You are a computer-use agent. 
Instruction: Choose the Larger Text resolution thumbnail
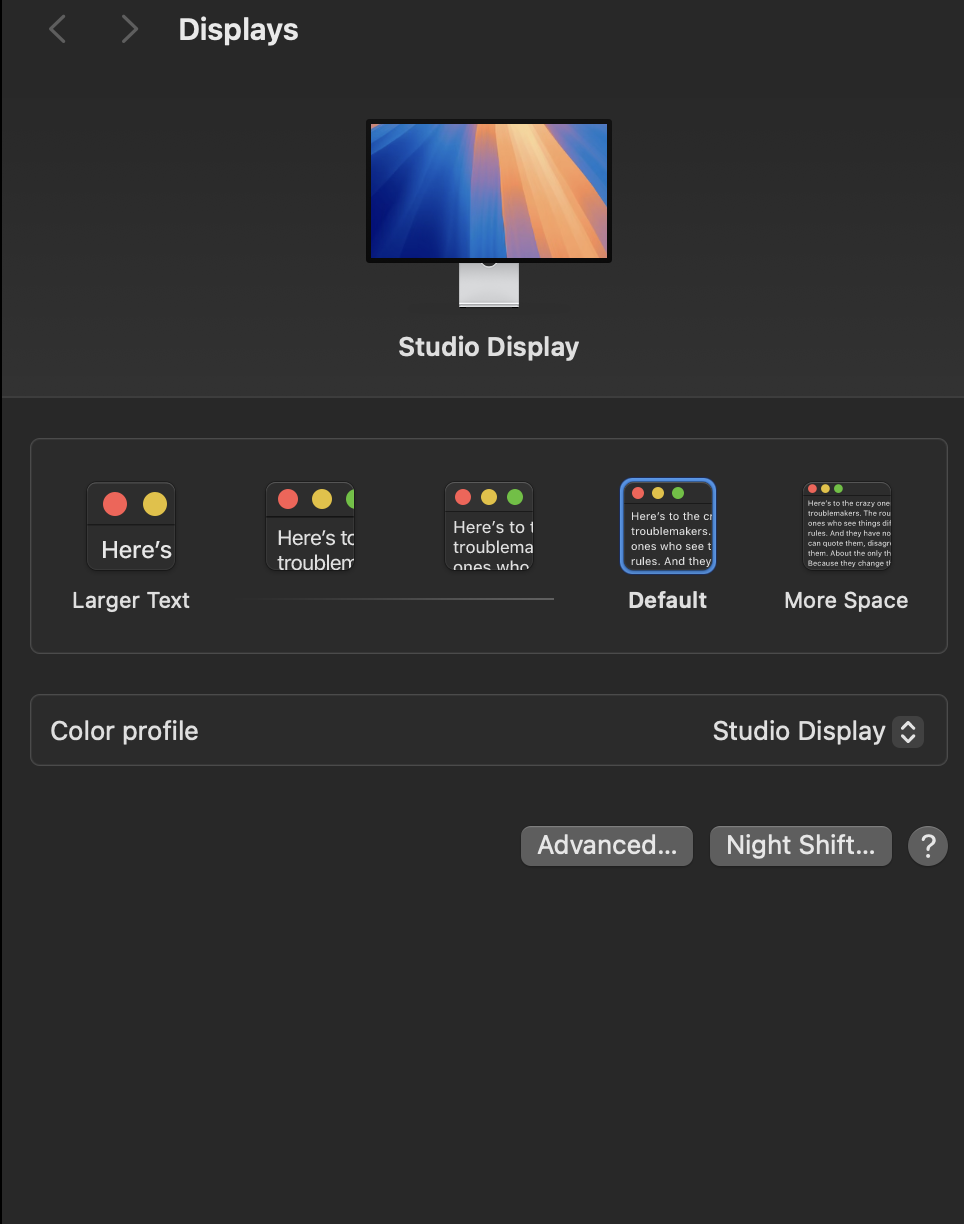tap(131, 527)
